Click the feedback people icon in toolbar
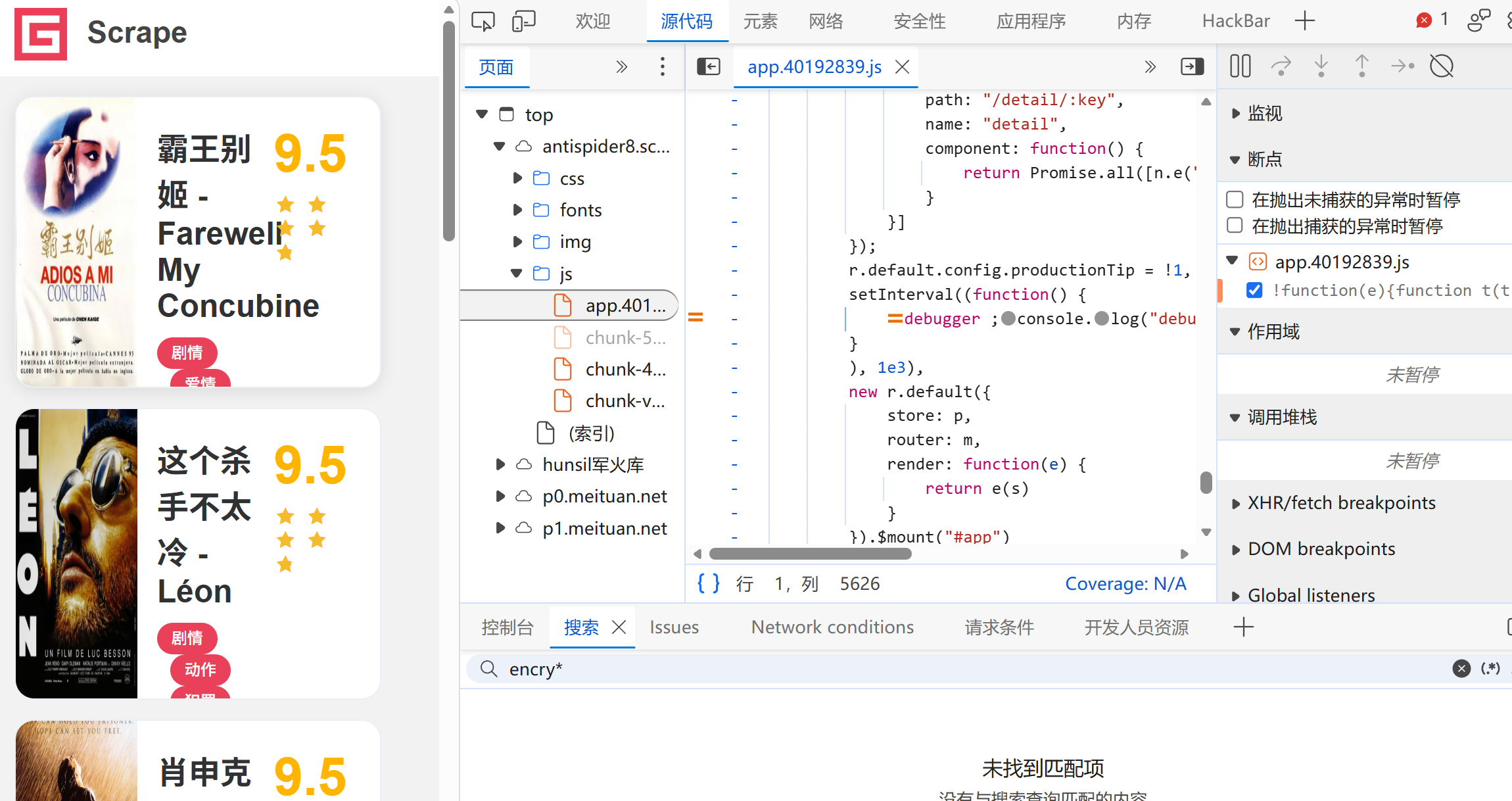This screenshot has height=801, width=1512. pyautogui.click(x=1478, y=20)
